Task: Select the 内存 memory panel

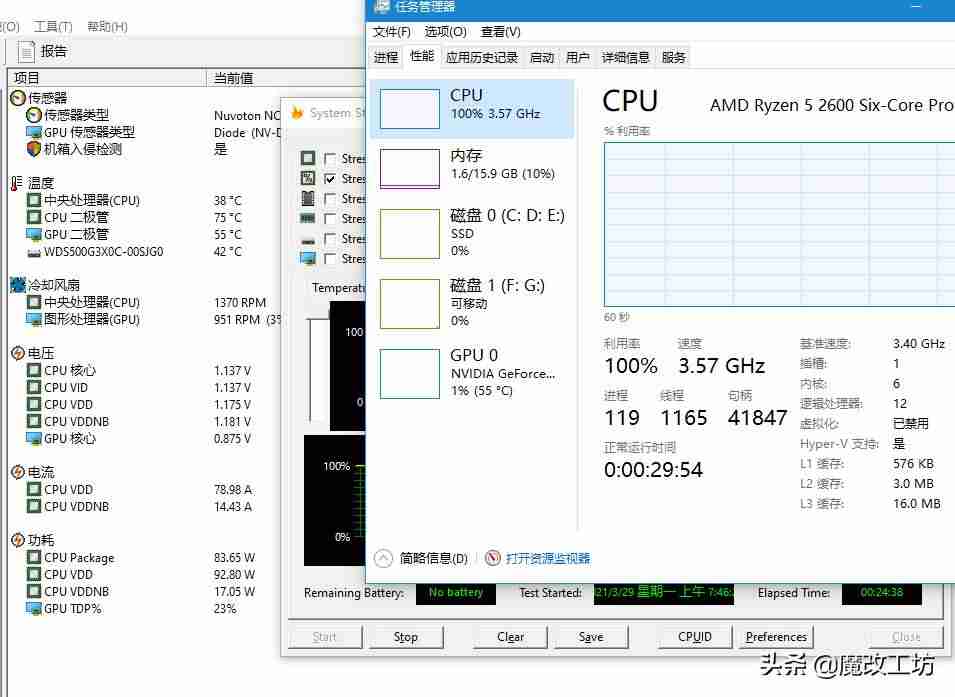Action: (x=473, y=169)
